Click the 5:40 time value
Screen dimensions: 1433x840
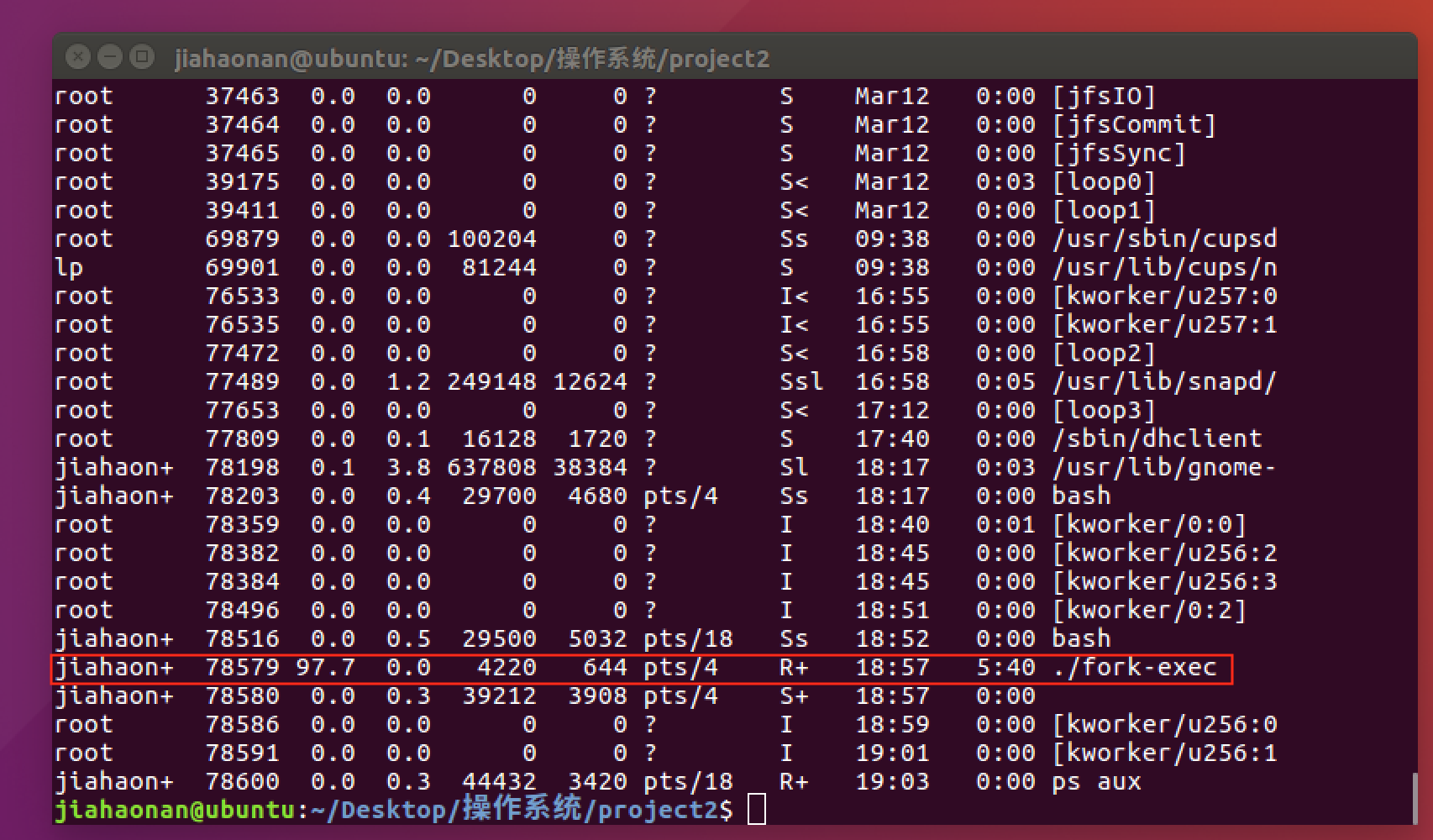(x=1005, y=667)
